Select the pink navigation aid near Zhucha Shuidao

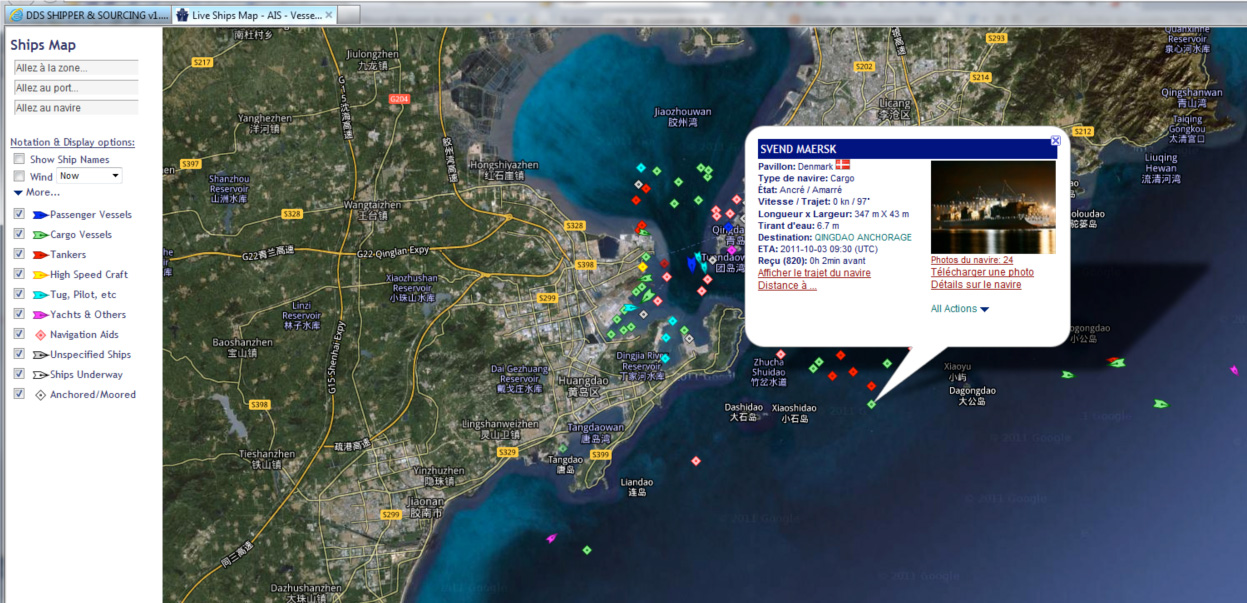(781, 354)
